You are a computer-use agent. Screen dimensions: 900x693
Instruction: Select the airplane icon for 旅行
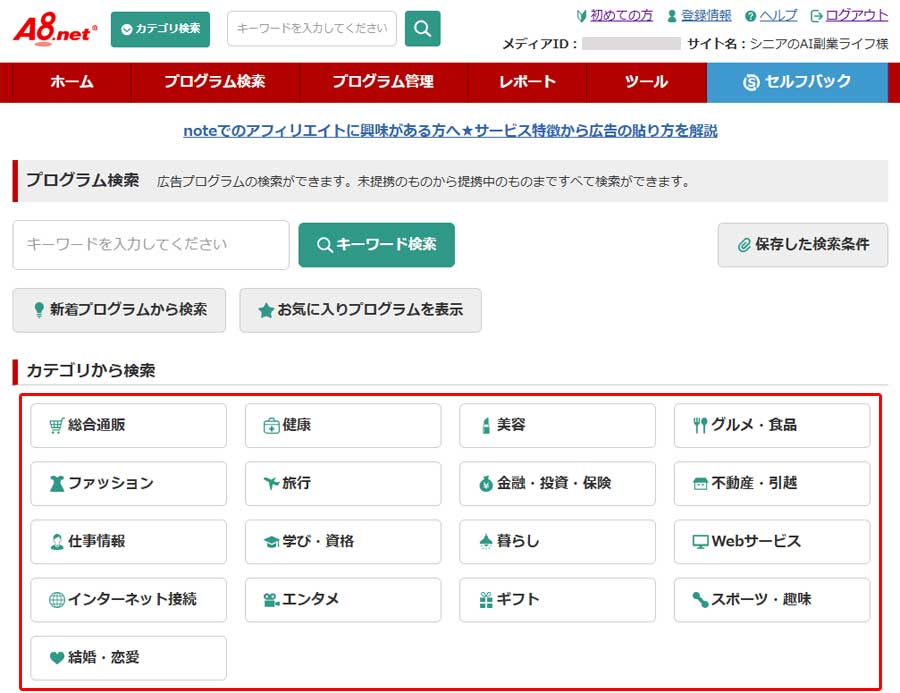[273, 484]
